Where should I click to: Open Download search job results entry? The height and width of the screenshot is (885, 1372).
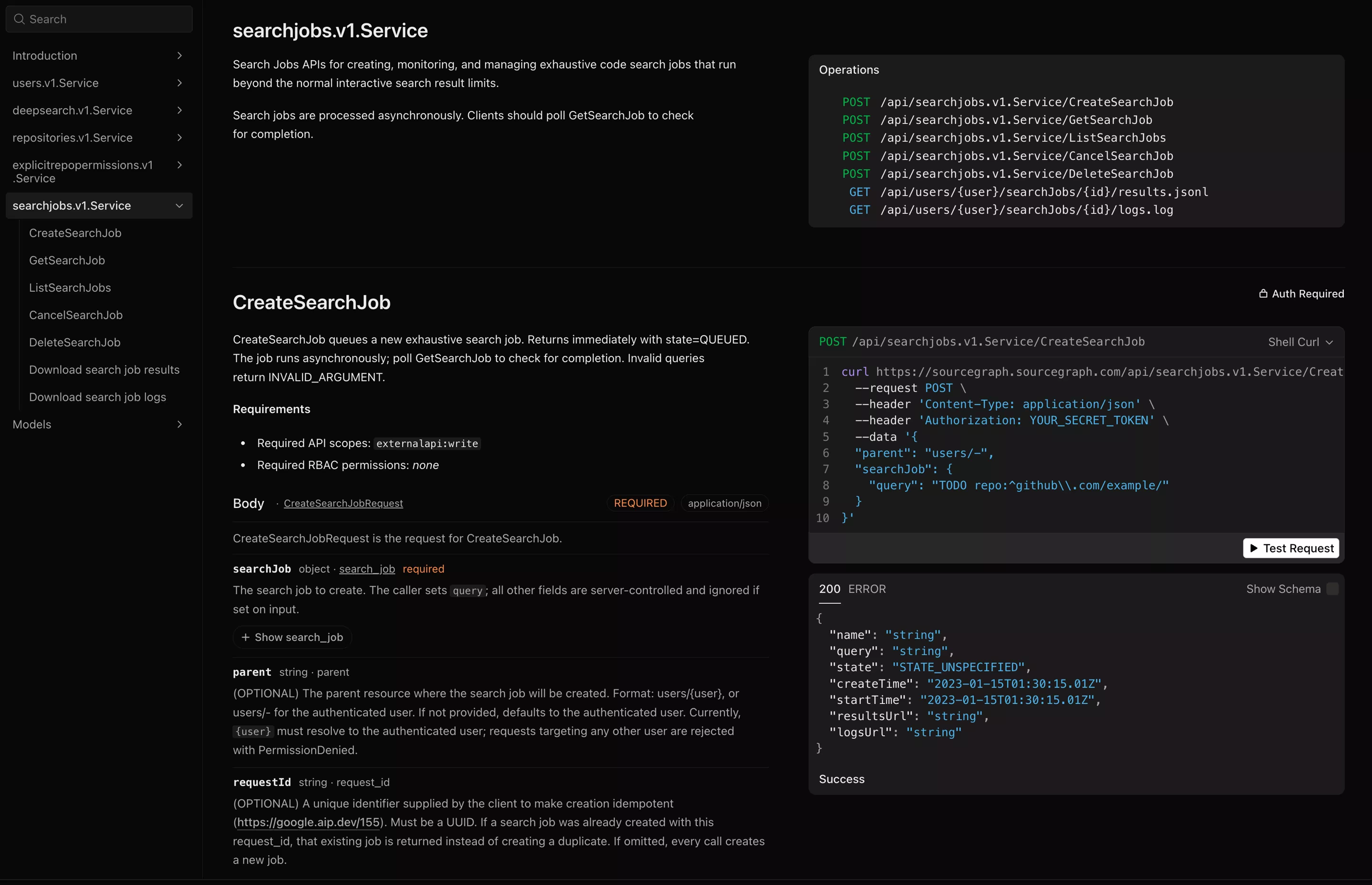[x=104, y=369]
